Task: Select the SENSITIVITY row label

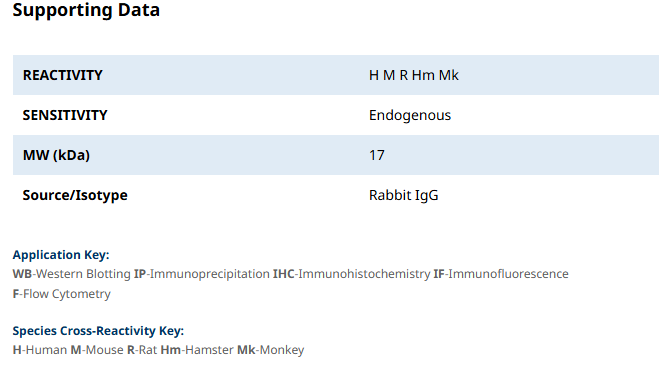Action: pyautogui.click(x=65, y=115)
